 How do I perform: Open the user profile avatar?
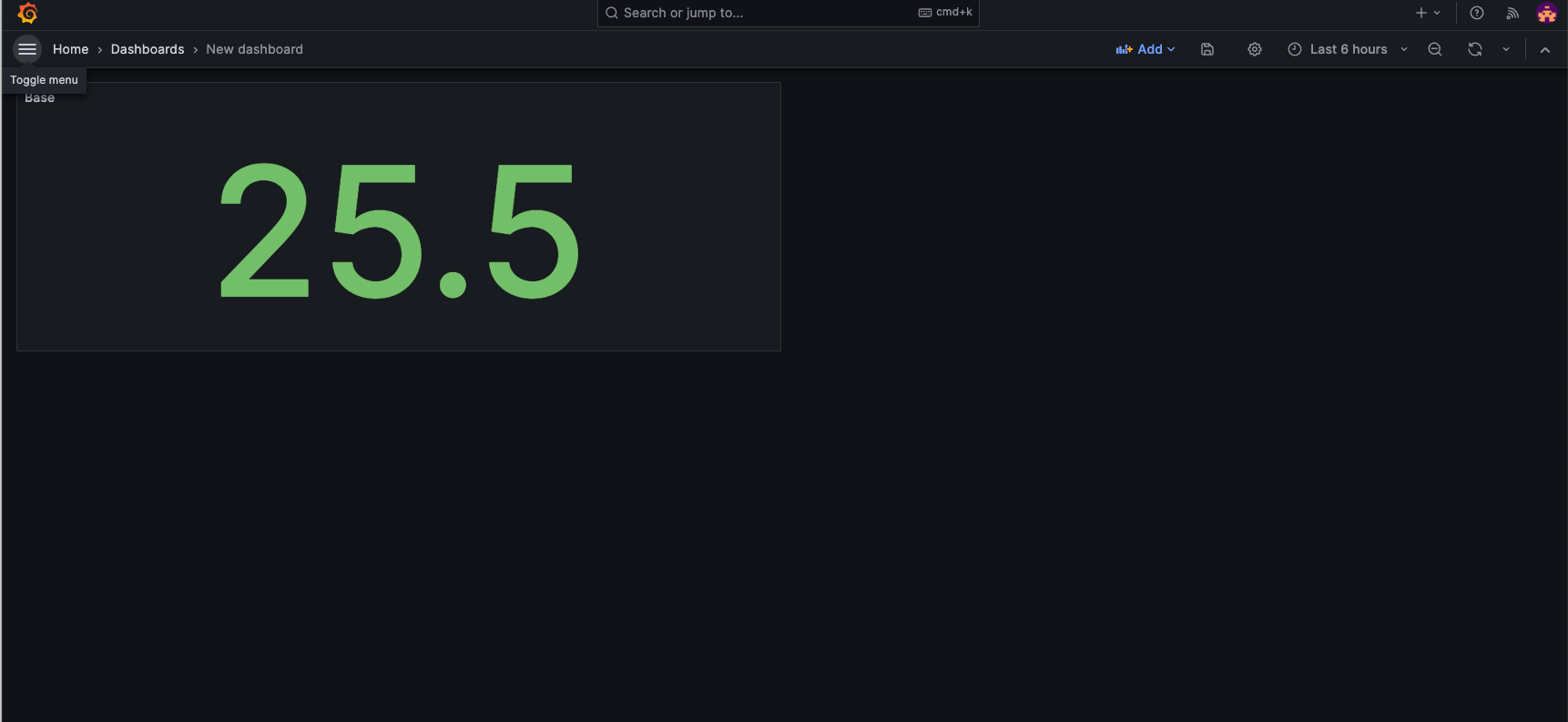point(1546,13)
